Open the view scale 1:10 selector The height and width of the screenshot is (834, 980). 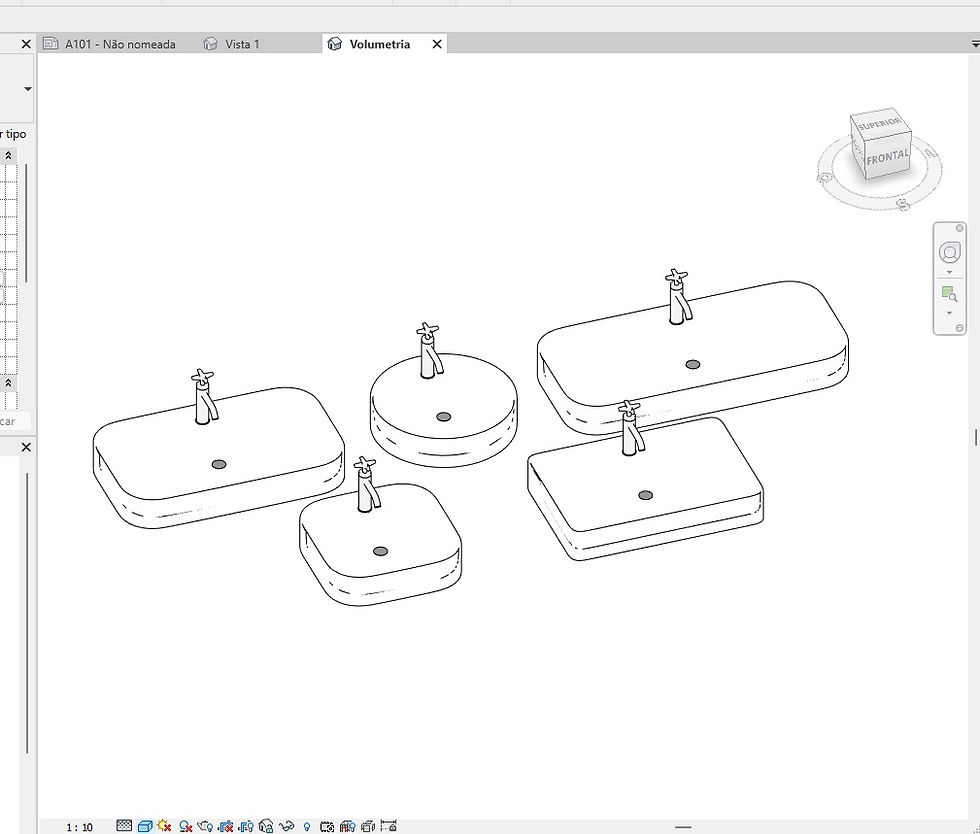pyautogui.click(x=79, y=827)
